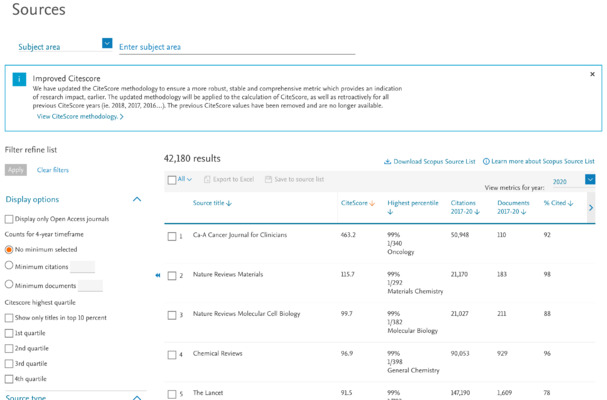Check the 2nd quartile filter
The image size is (607, 400).
tap(9, 348)
